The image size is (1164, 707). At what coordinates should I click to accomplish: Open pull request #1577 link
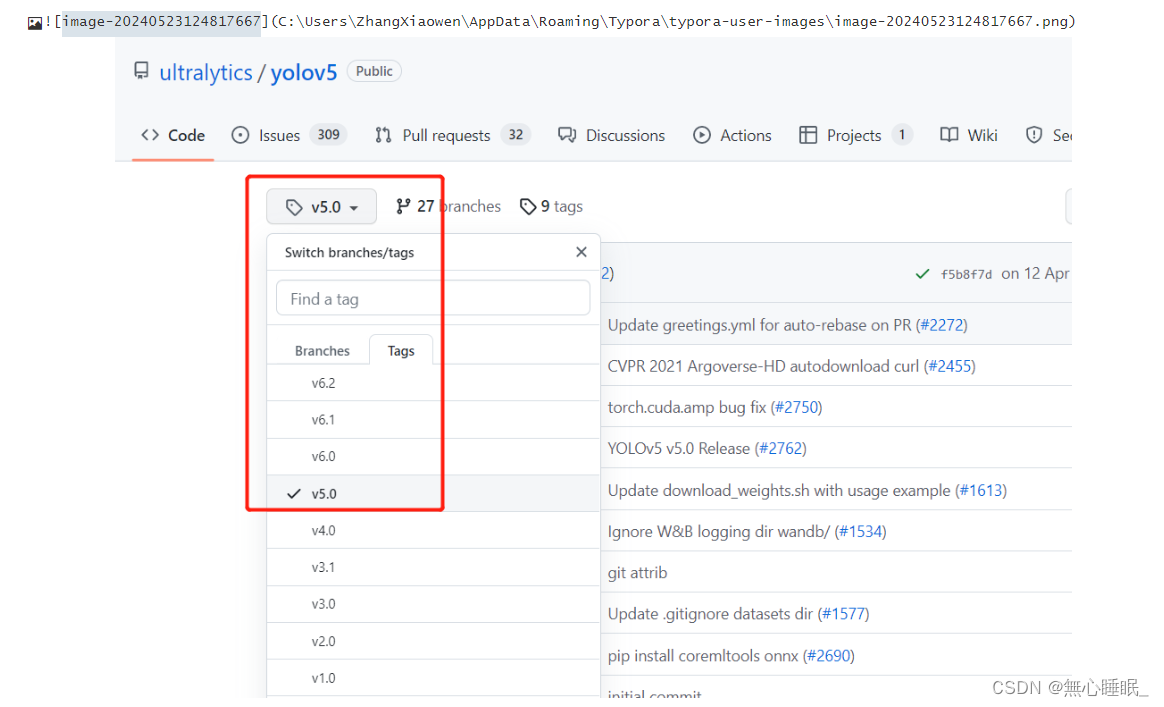pos(843,614)
